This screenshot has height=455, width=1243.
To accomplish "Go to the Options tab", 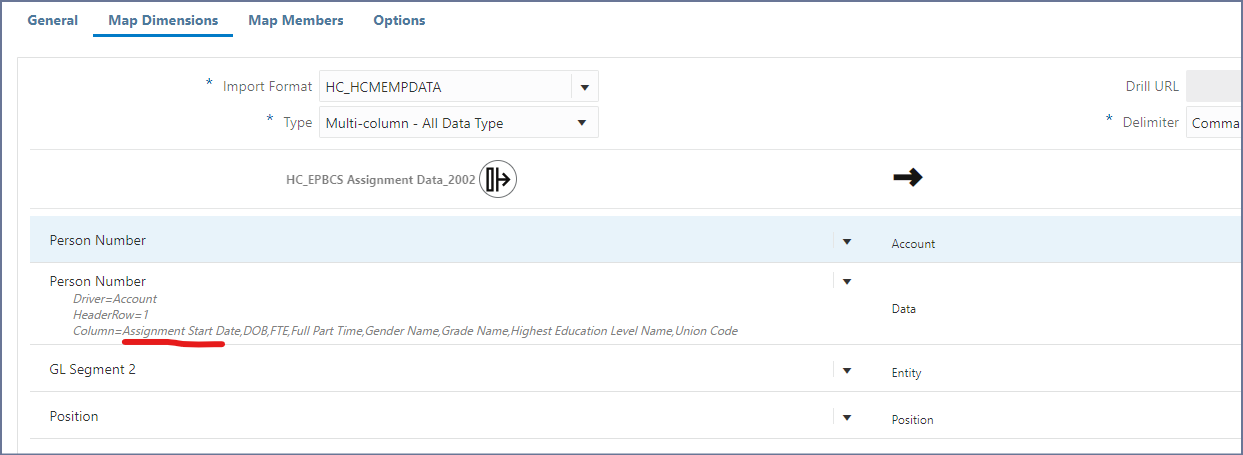I will click(399, 20).
